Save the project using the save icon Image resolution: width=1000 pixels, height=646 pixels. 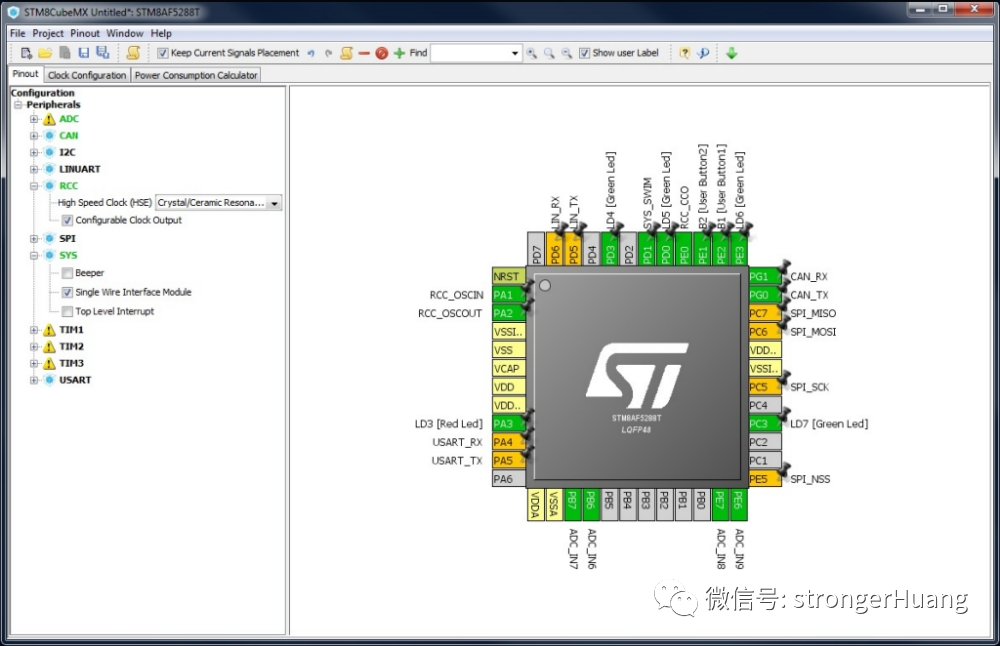[x=84, y=52]
